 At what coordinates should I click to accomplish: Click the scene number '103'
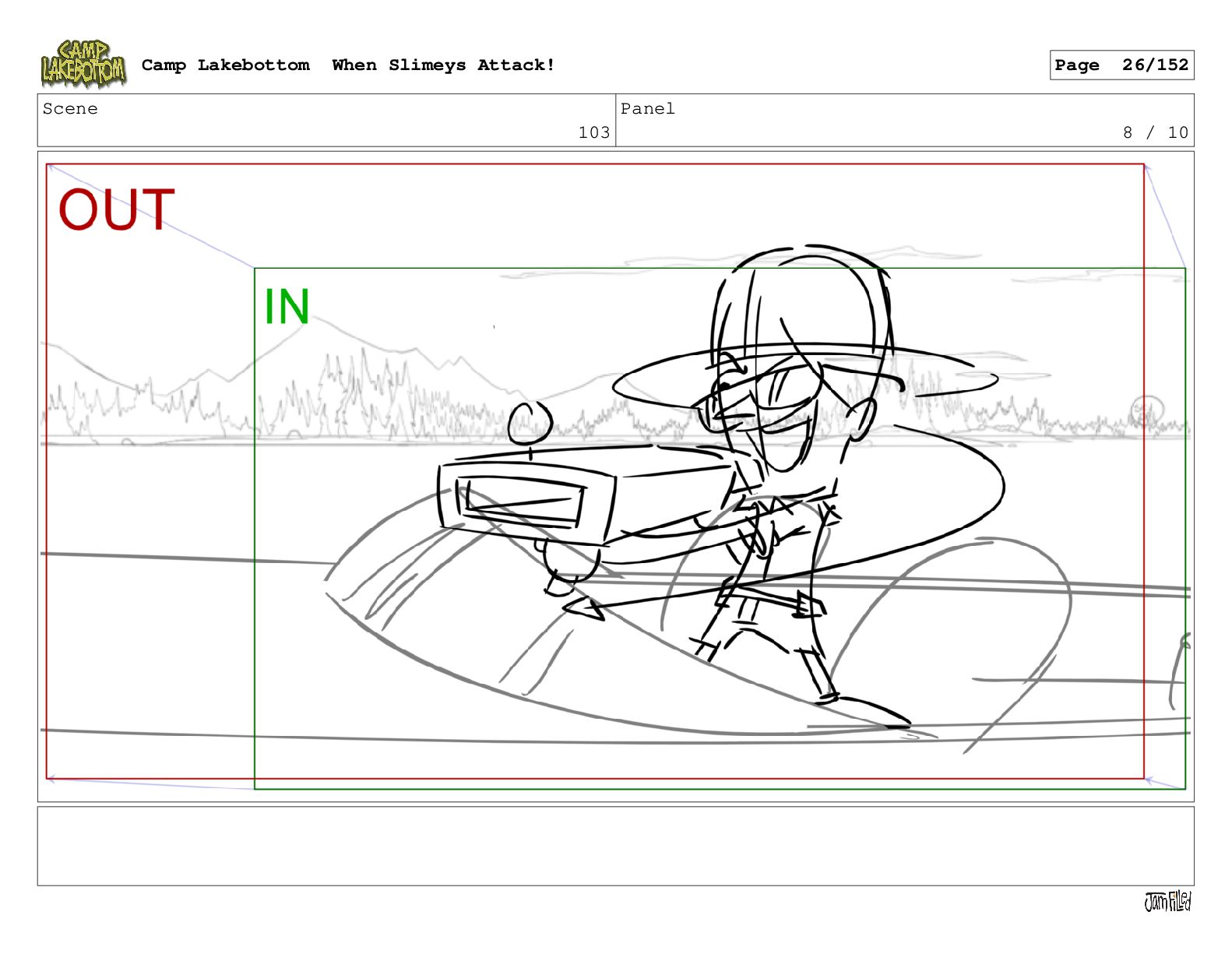coord(594,132)
